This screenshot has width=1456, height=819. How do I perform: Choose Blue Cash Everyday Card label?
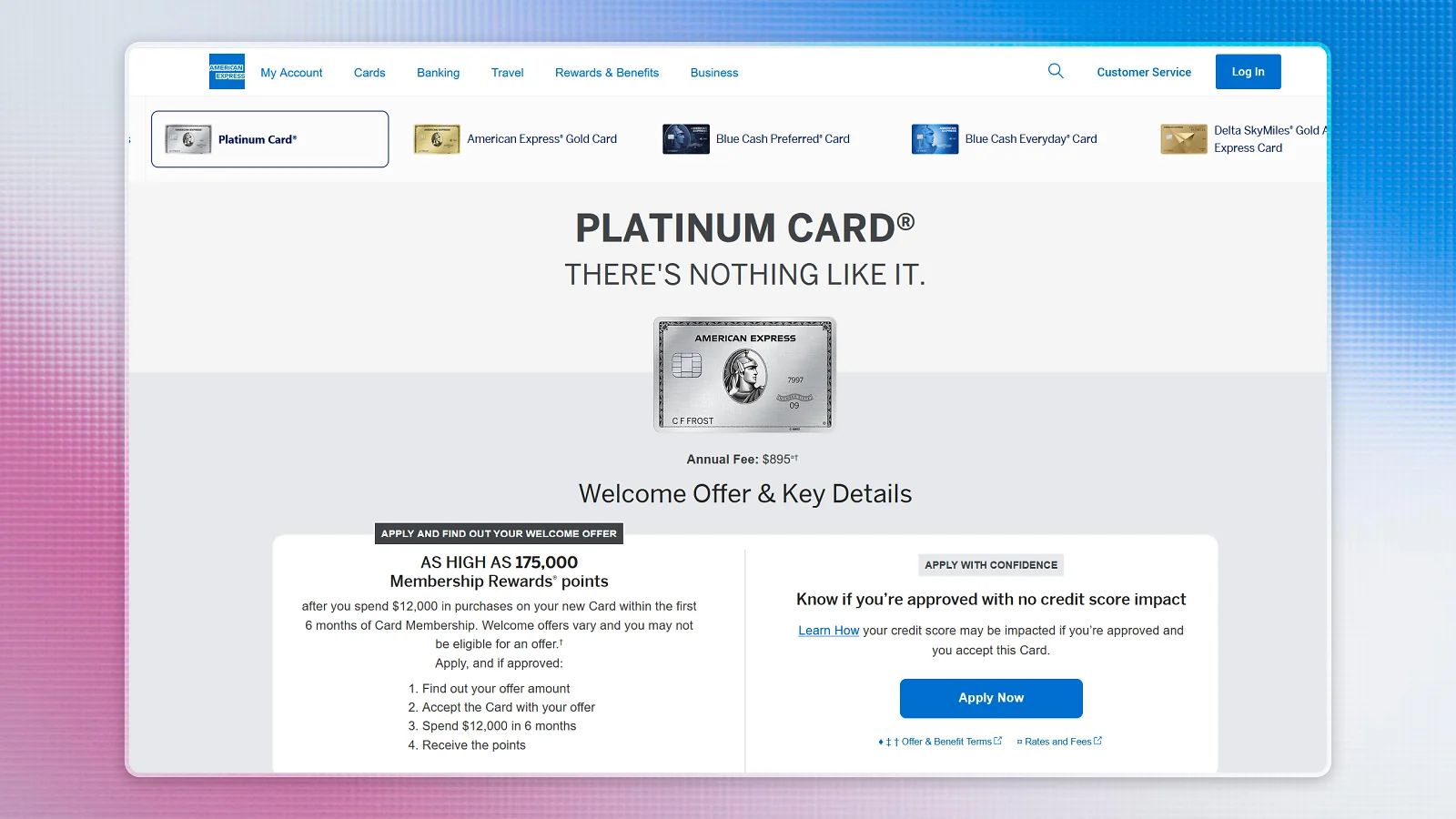1031,139
